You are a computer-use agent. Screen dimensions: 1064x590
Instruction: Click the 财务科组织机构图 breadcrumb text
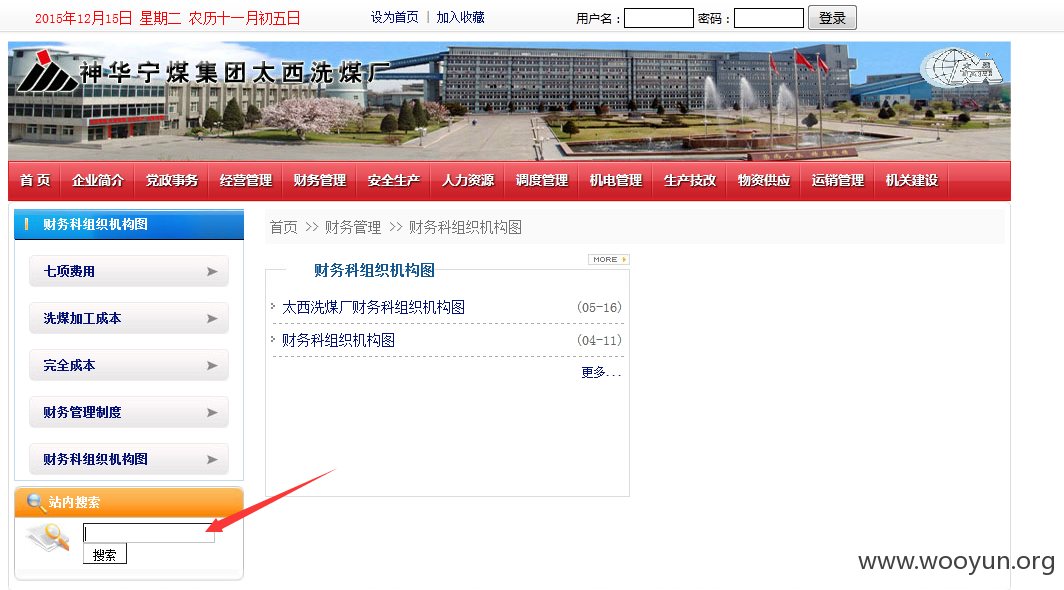(x=465, y=227)
